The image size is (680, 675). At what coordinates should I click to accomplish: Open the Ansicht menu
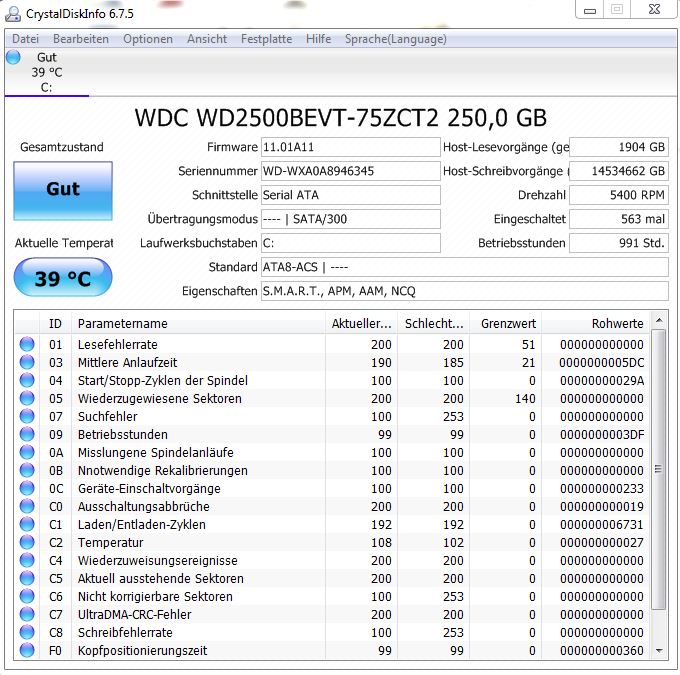pos(207,39)
